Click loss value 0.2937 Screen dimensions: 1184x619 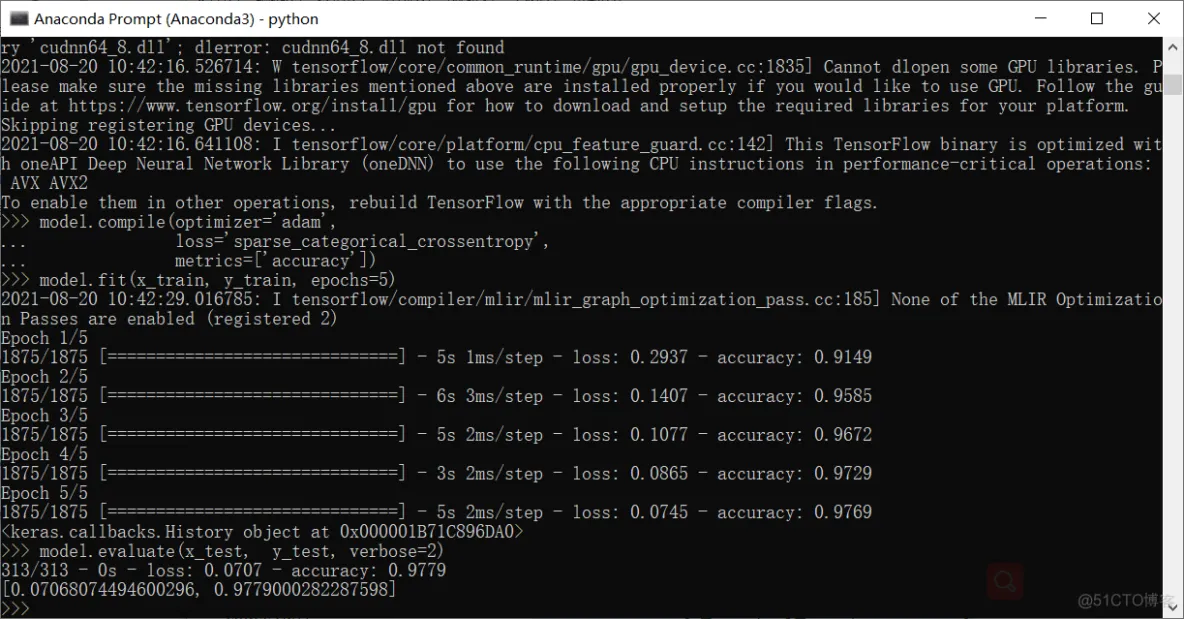point(659,357)
